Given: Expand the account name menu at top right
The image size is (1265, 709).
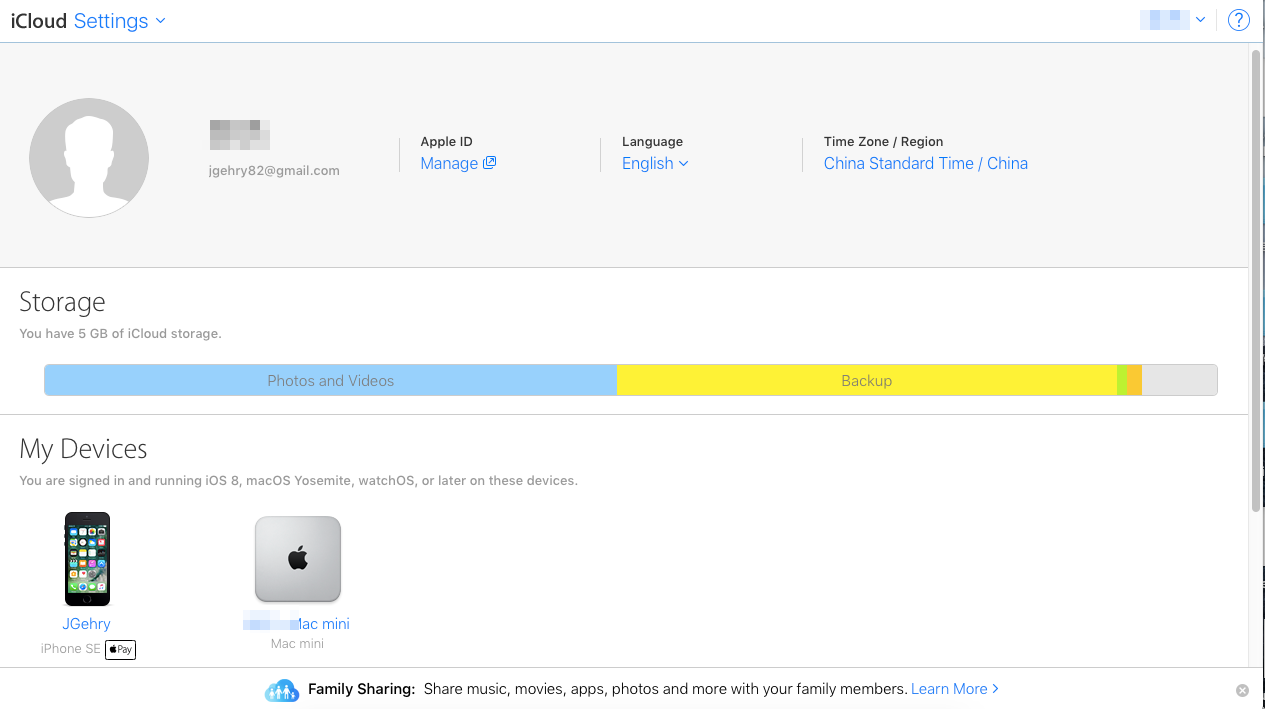Looking at the screenshot, I should [1173, 20].
